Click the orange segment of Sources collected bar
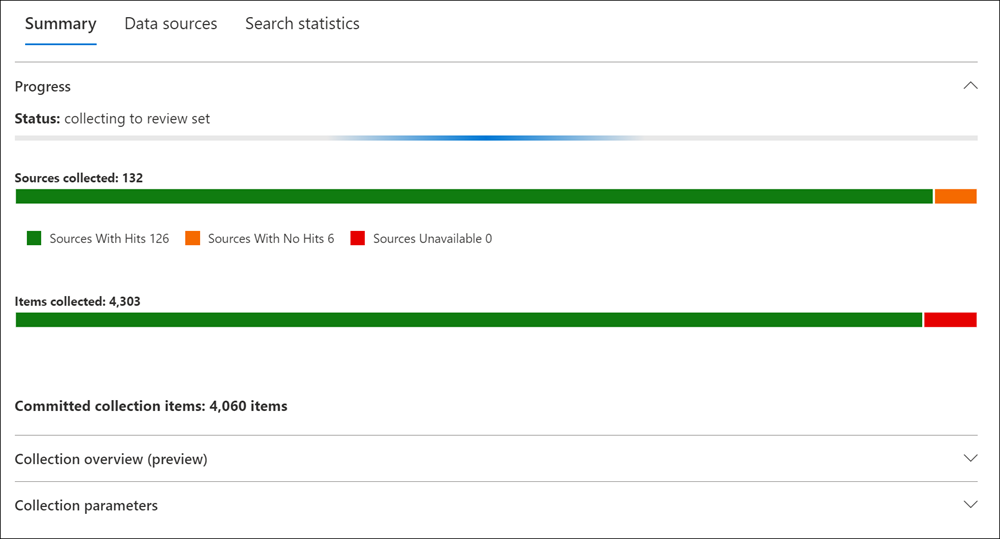This screenshot has height=539, width=1000. pyautogui.click(x=955, y=196)
